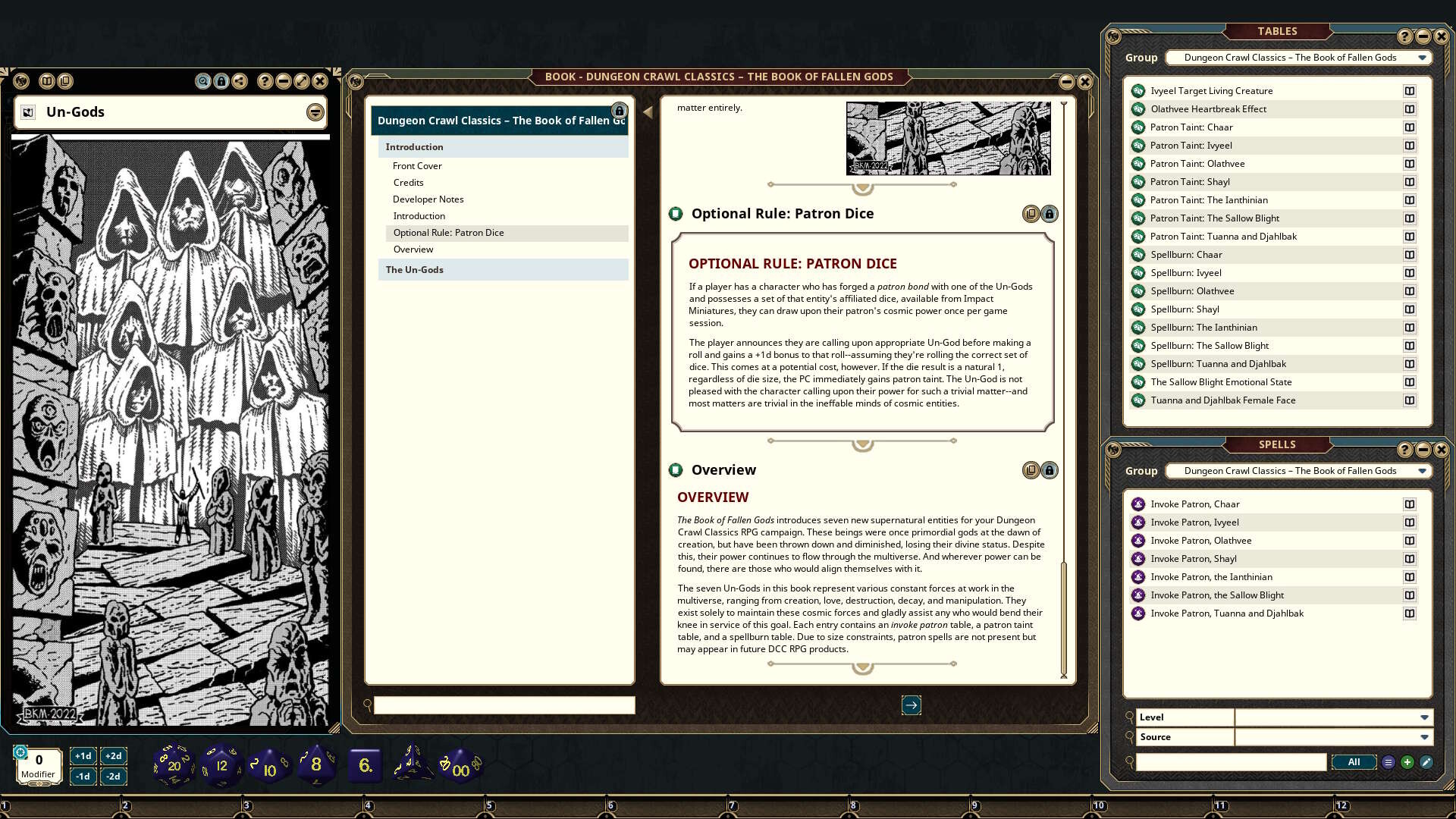Toggle the lock on the Un-Gods image window
Screen dimensions: 1456x819
220,81
